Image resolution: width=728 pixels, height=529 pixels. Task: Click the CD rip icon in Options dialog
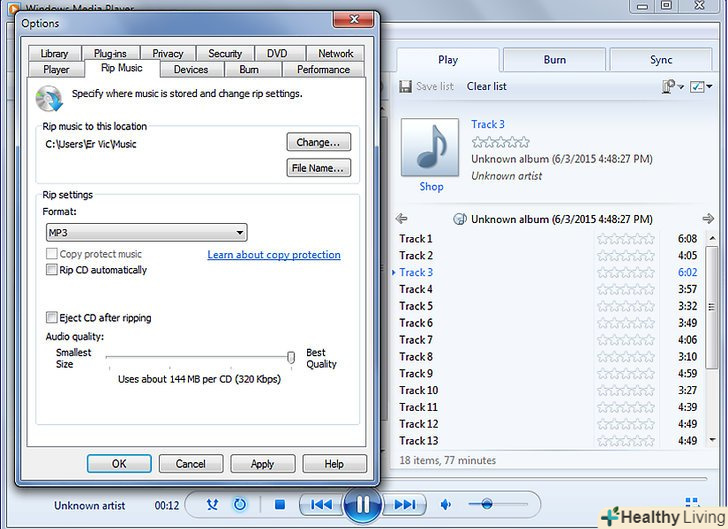tap(49, 98)
